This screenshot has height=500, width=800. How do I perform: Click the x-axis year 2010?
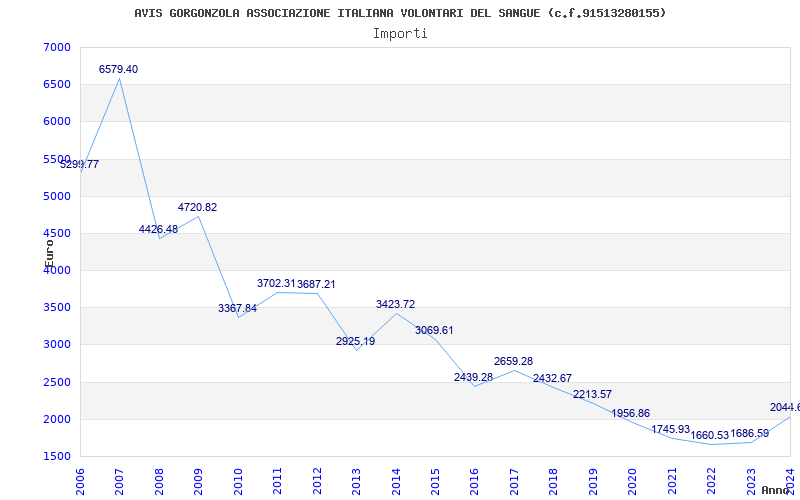[238, 481]
